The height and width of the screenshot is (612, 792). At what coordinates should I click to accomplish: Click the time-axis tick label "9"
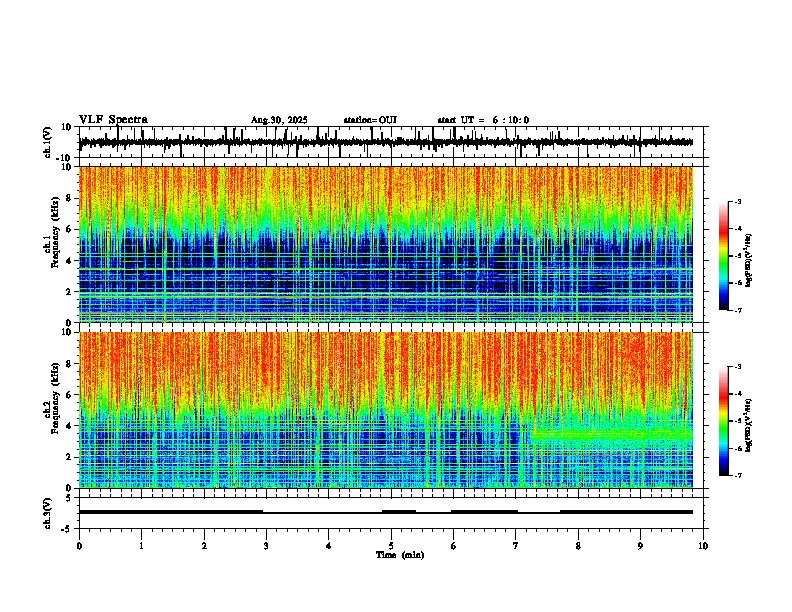[x=640, y=546]
